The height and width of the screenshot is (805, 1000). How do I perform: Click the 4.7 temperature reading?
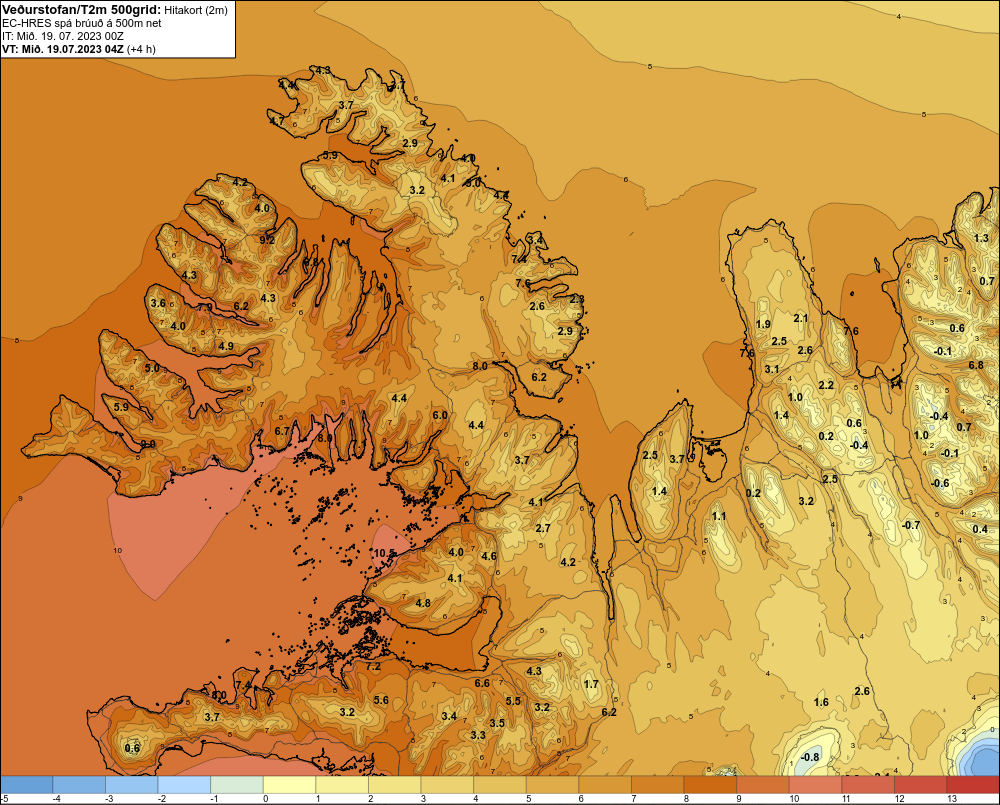(276, 120)
